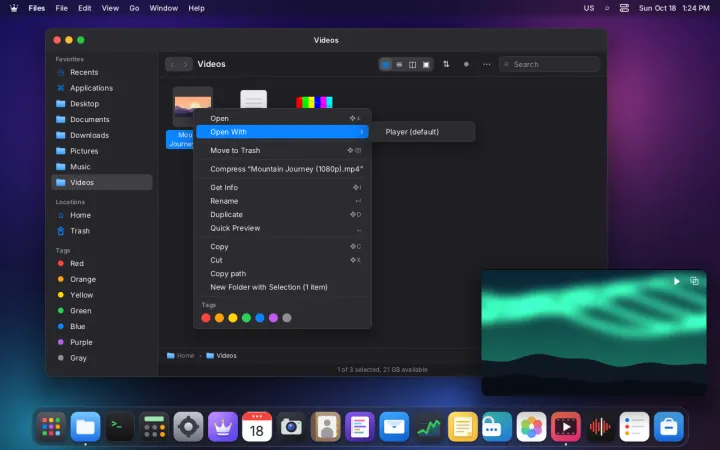720x450 pixels.
Task: Switch to column view
Action: 412,65
